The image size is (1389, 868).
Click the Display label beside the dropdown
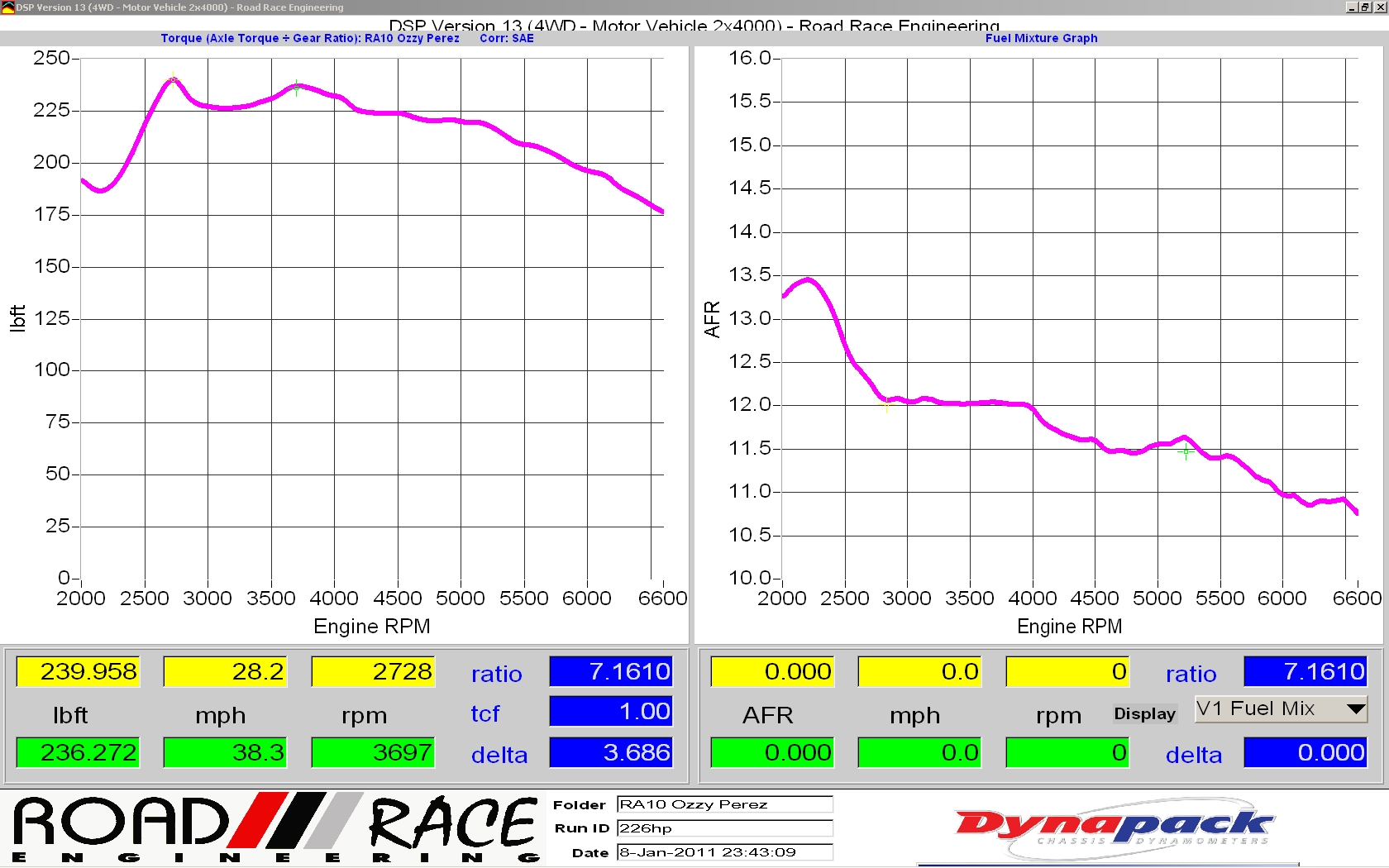(x=1144, y=714)
